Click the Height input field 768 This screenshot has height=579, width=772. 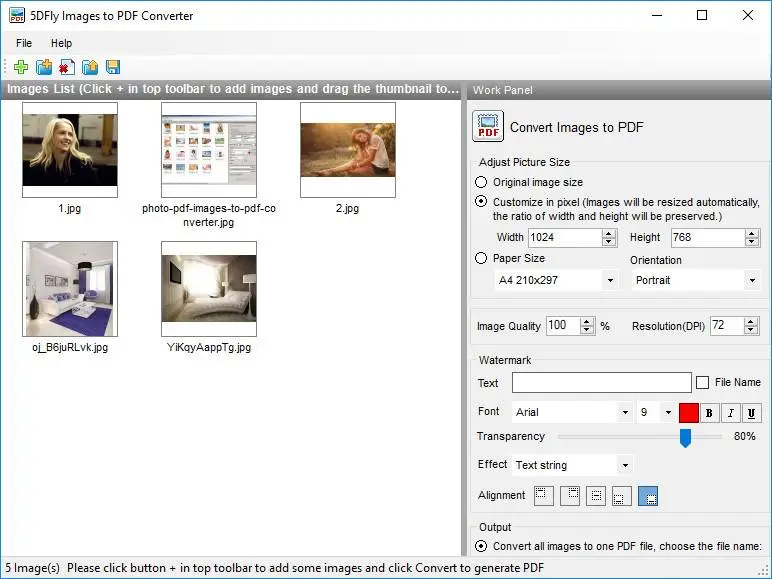[708, 237]
